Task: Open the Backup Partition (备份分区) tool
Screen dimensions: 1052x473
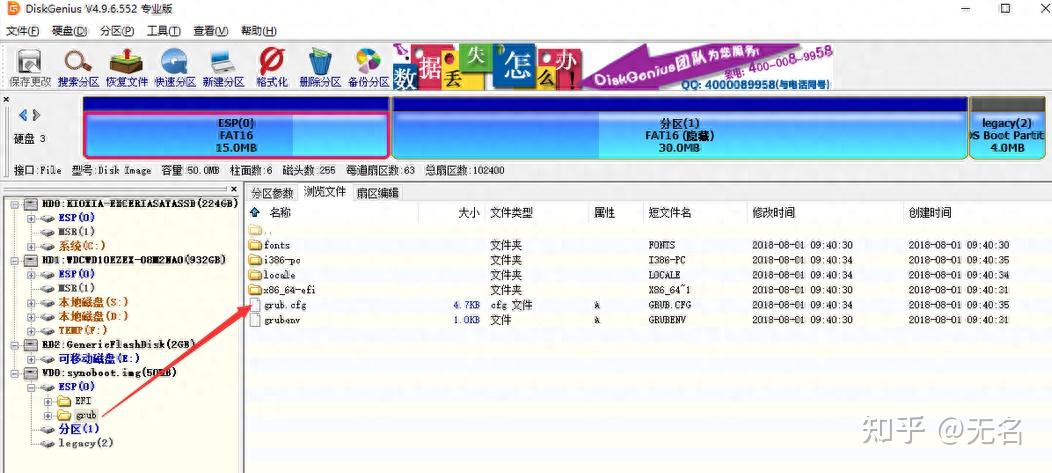Action: point(368,68)
